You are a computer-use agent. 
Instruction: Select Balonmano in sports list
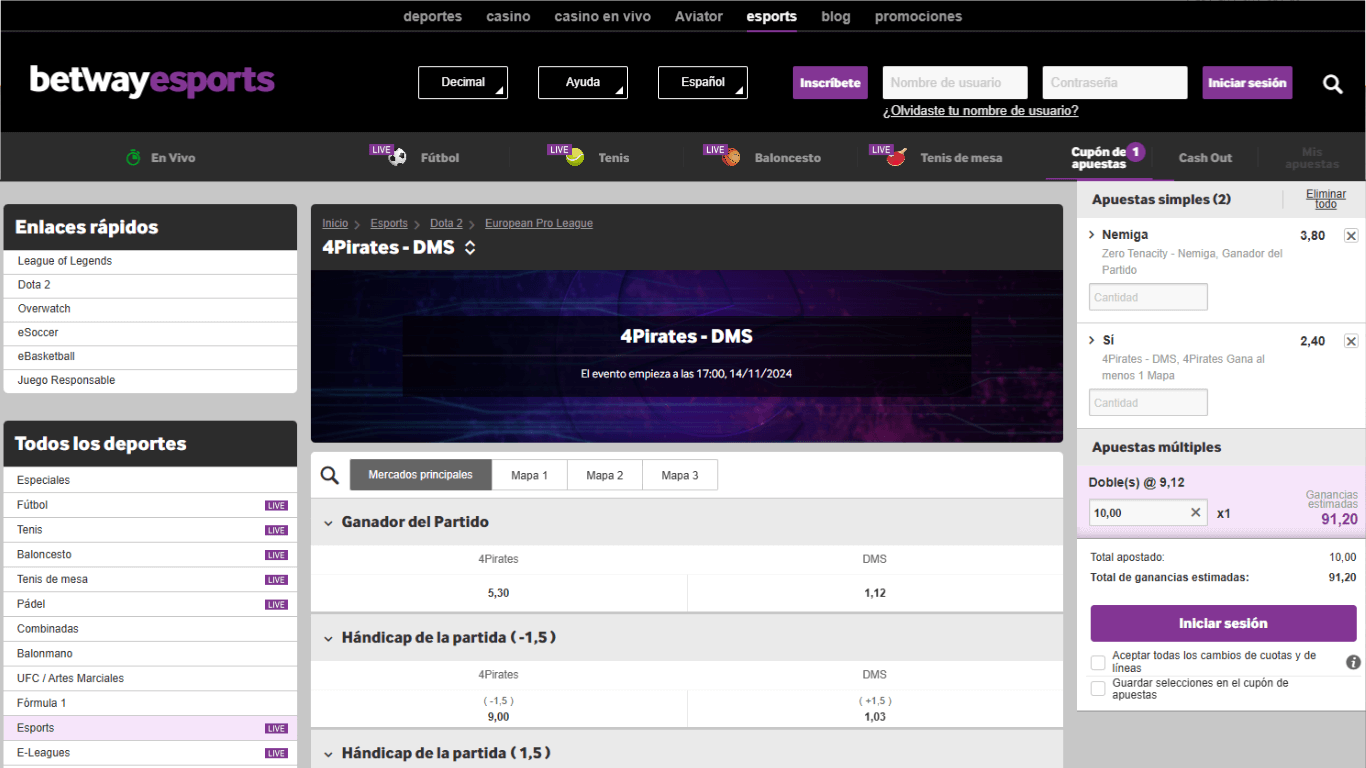click(x=150, y=653)
